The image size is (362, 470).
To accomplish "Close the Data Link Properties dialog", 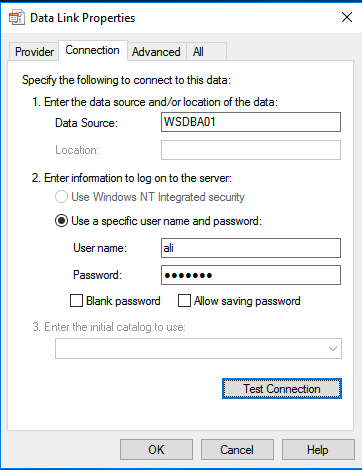I will pos(347,17).
